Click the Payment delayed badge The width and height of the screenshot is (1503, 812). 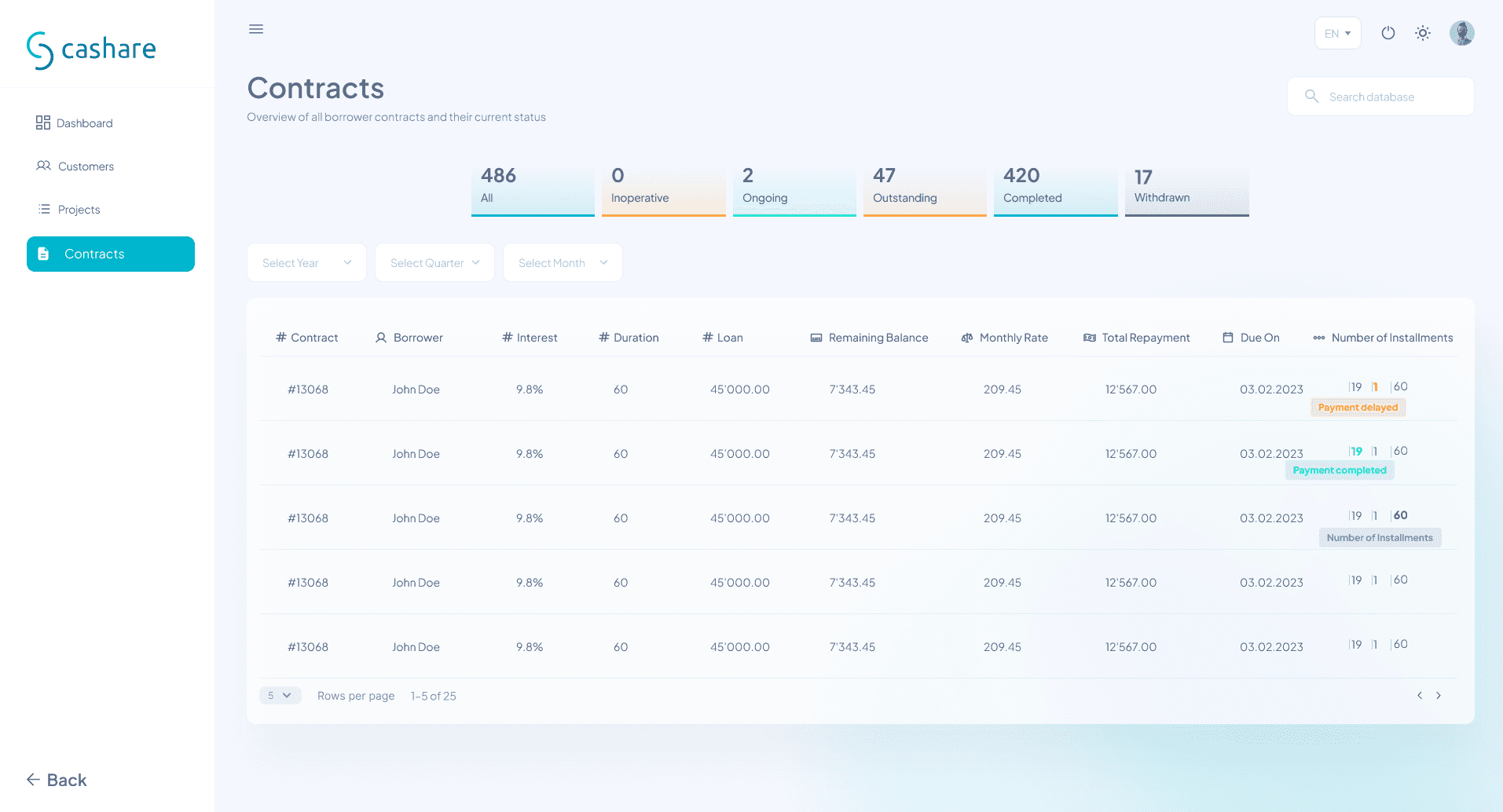(x=1358, y=408)
